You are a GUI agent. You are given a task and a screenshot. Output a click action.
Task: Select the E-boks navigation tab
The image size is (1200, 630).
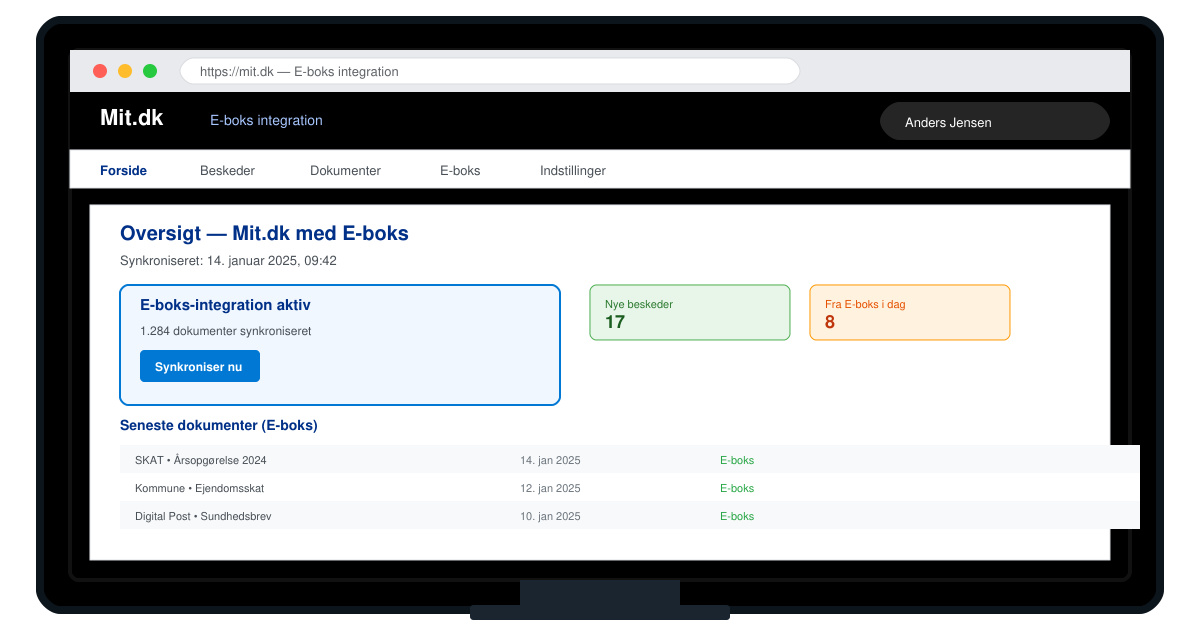pos(460,170)
